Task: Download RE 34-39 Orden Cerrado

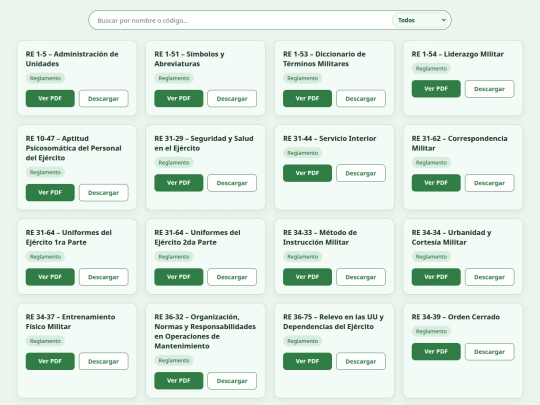Action: click(x=490, y=352)
